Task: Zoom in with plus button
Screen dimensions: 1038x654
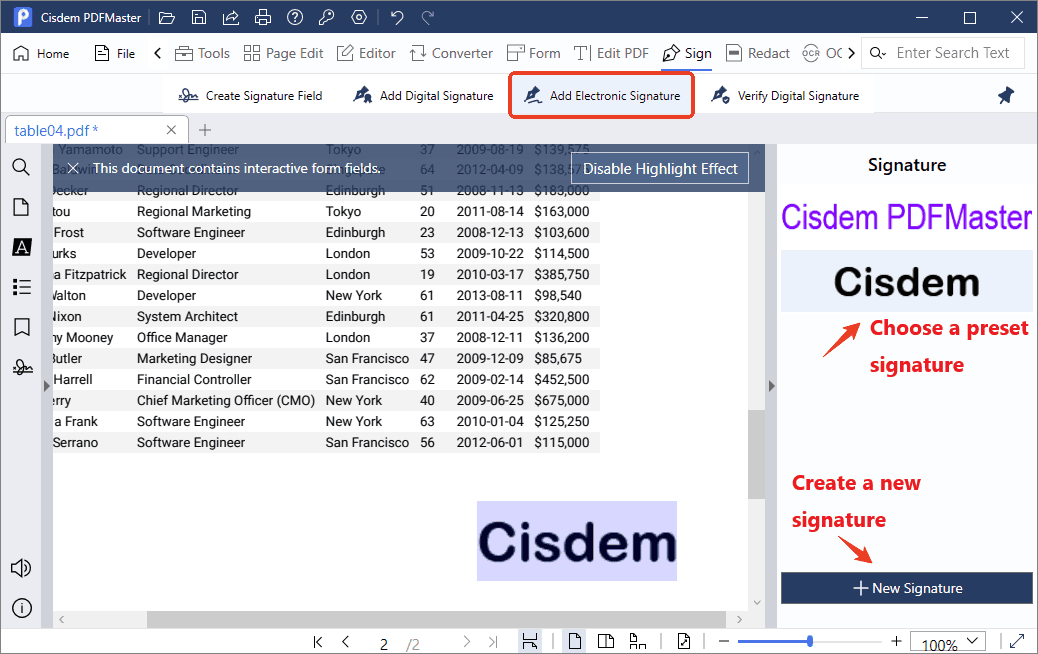Action: pos(896,641)
